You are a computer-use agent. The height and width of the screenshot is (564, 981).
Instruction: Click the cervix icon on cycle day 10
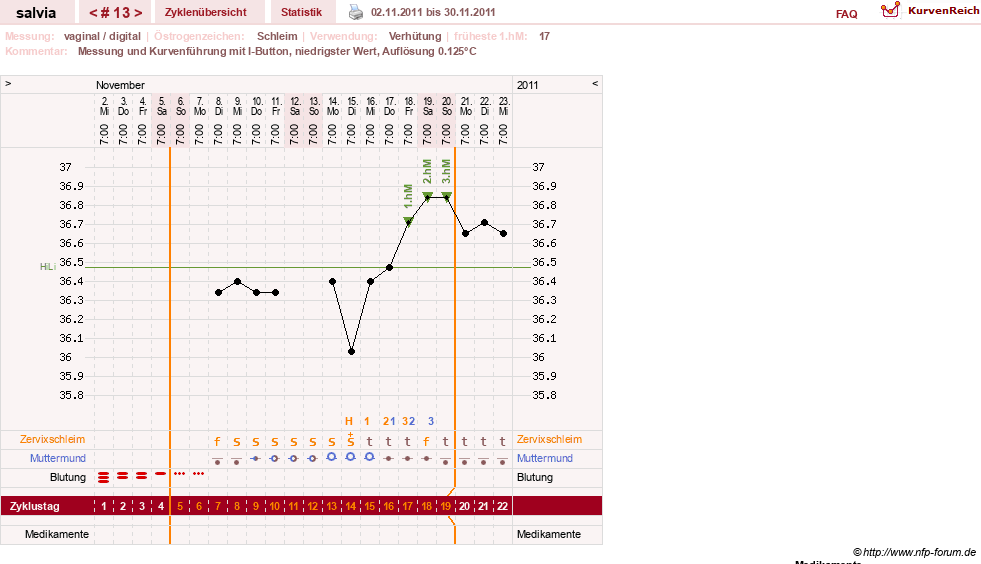tap(275, 459)
